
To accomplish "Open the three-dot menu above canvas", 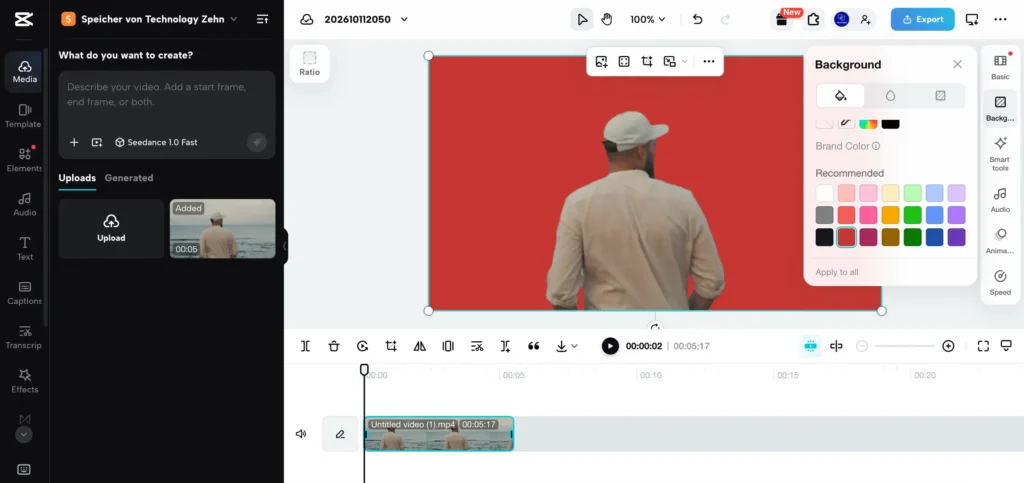I will [x=709, y=61].
